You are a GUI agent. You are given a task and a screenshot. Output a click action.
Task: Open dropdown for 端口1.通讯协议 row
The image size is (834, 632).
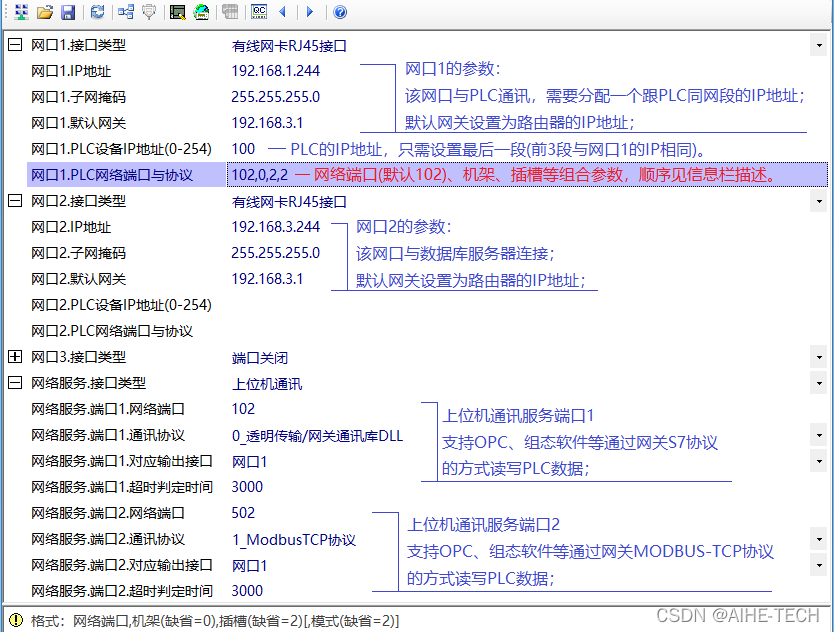pos(819,436)
